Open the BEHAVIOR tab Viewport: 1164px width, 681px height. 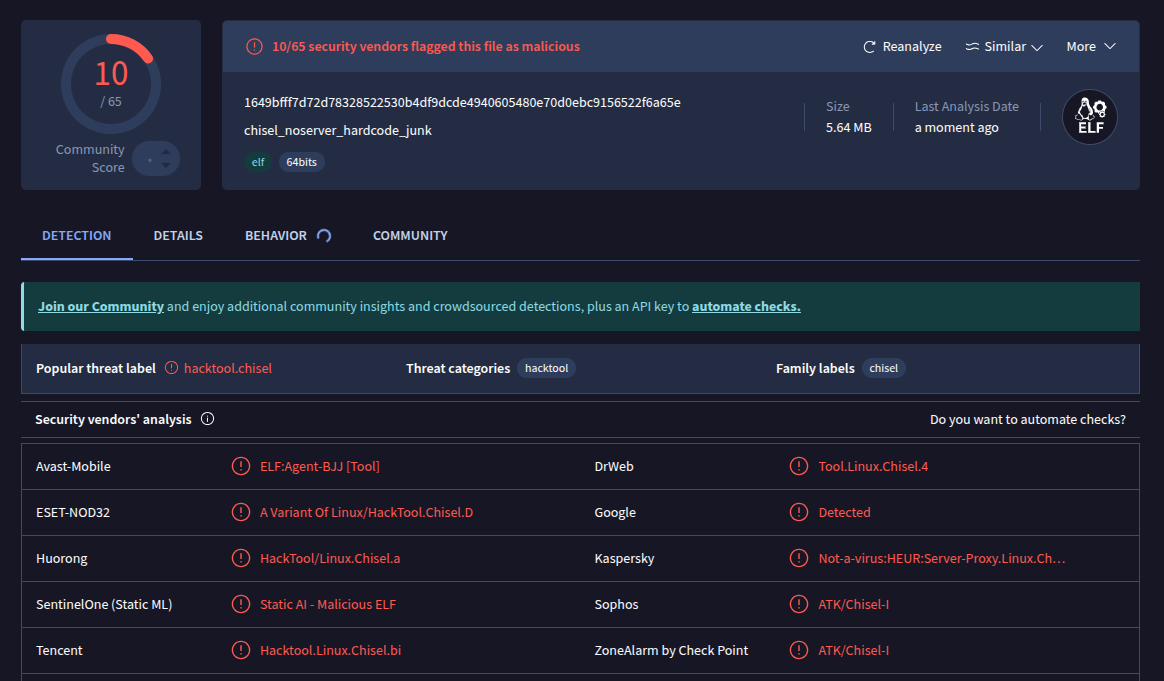(275, 235)
